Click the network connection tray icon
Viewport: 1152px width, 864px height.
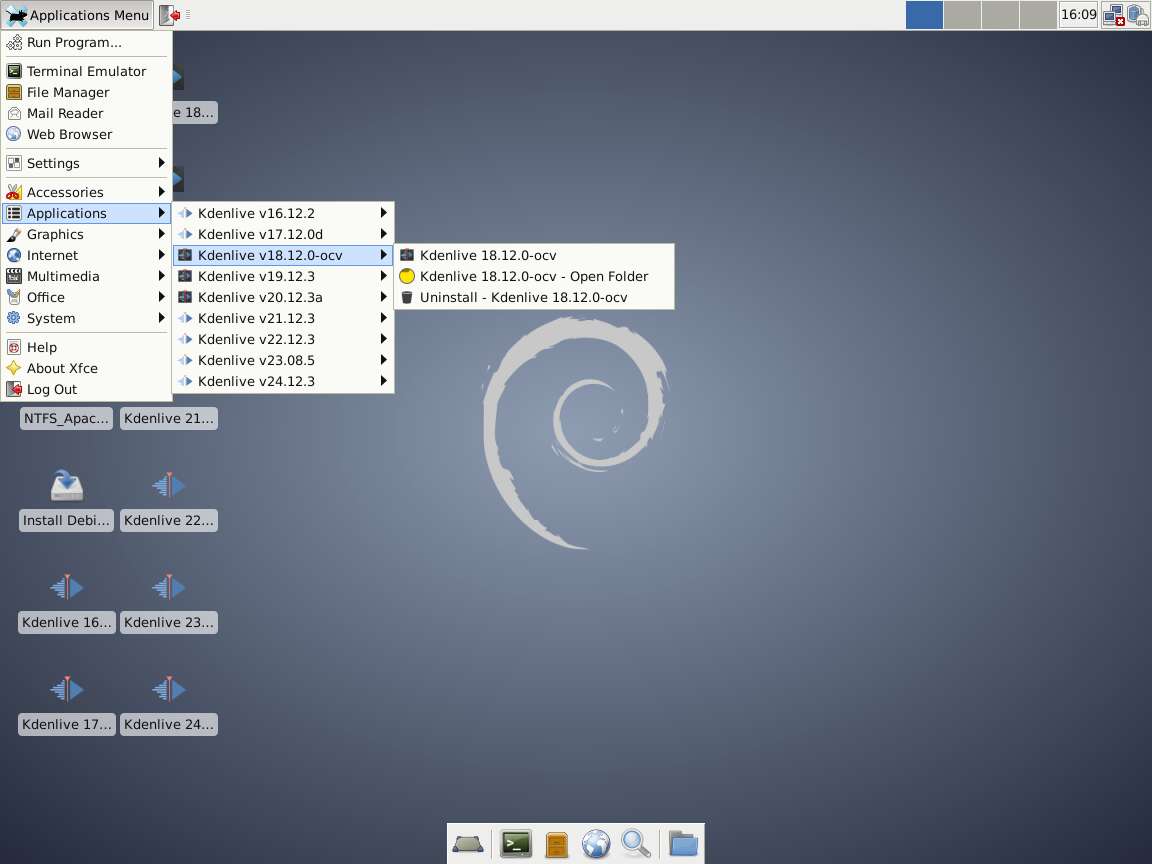point(1114,15)
